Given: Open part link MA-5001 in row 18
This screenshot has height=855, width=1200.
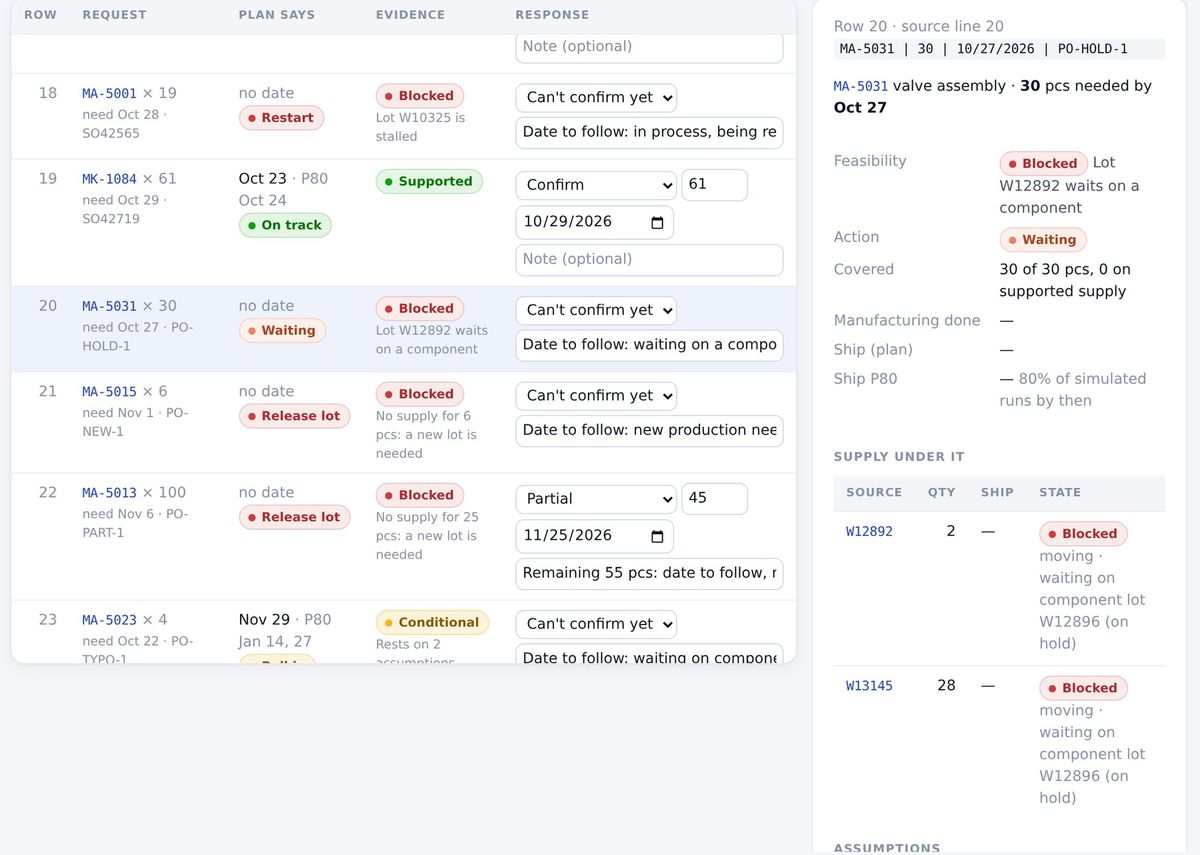Looking at the screenshot, I should pyautogui.click(x=109, y=93).
